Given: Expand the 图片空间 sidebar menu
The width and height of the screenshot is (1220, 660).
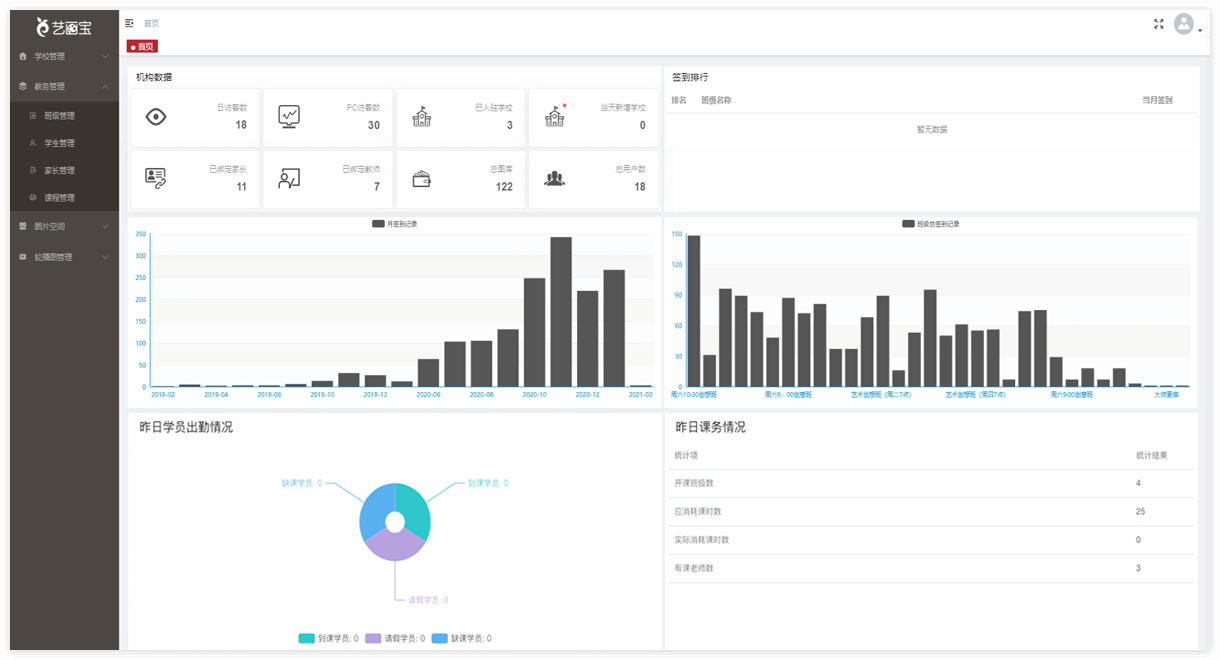Looking at the screenshot, I should pos(64,227).
